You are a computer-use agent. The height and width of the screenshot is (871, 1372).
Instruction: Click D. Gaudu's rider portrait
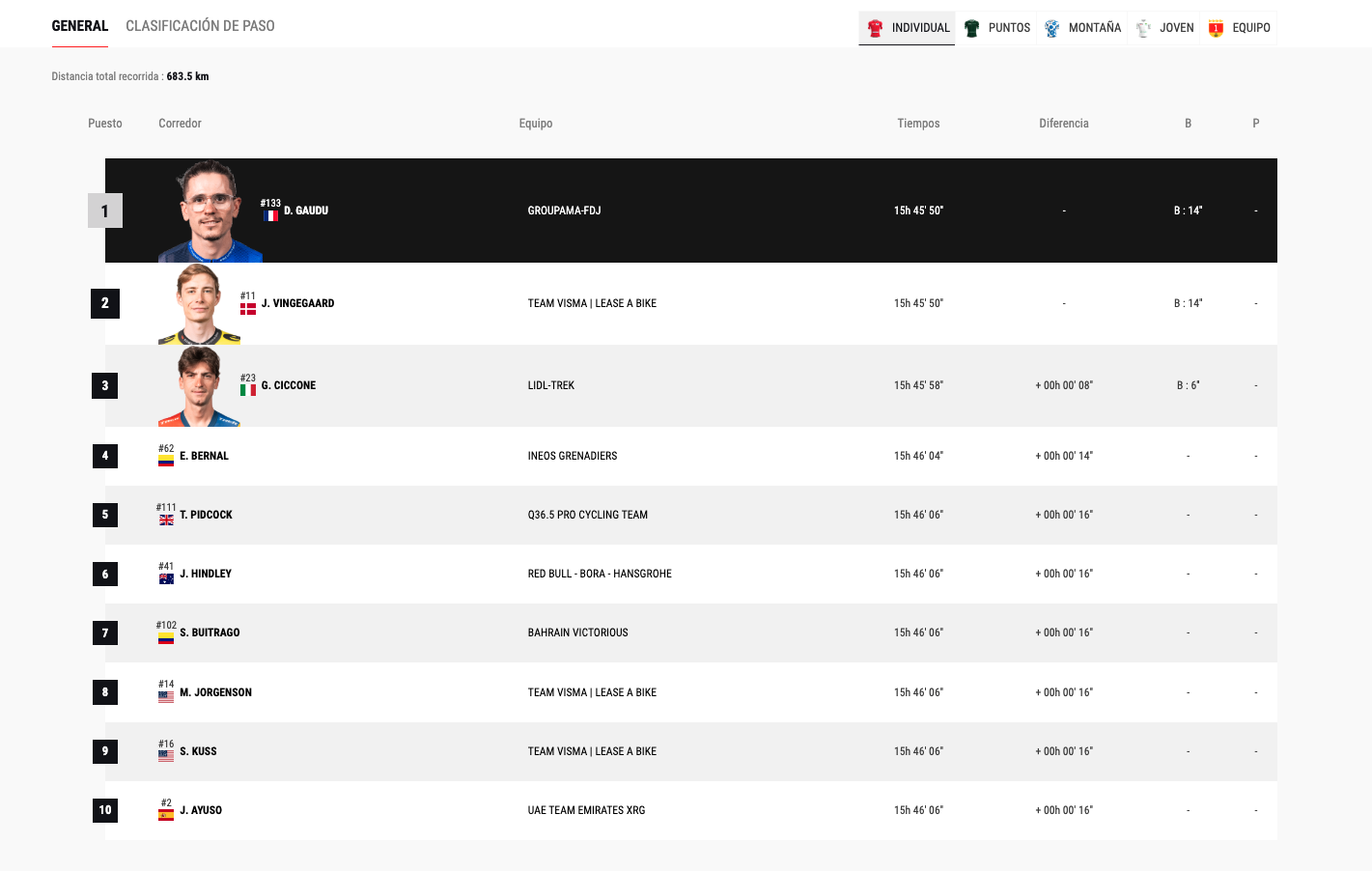point(210,211)
